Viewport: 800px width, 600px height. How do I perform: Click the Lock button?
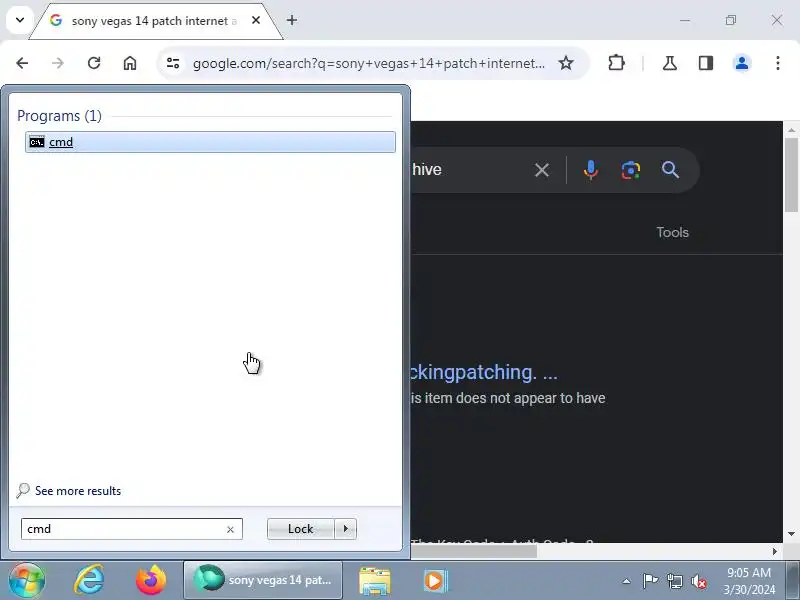[x=301, y=529]
